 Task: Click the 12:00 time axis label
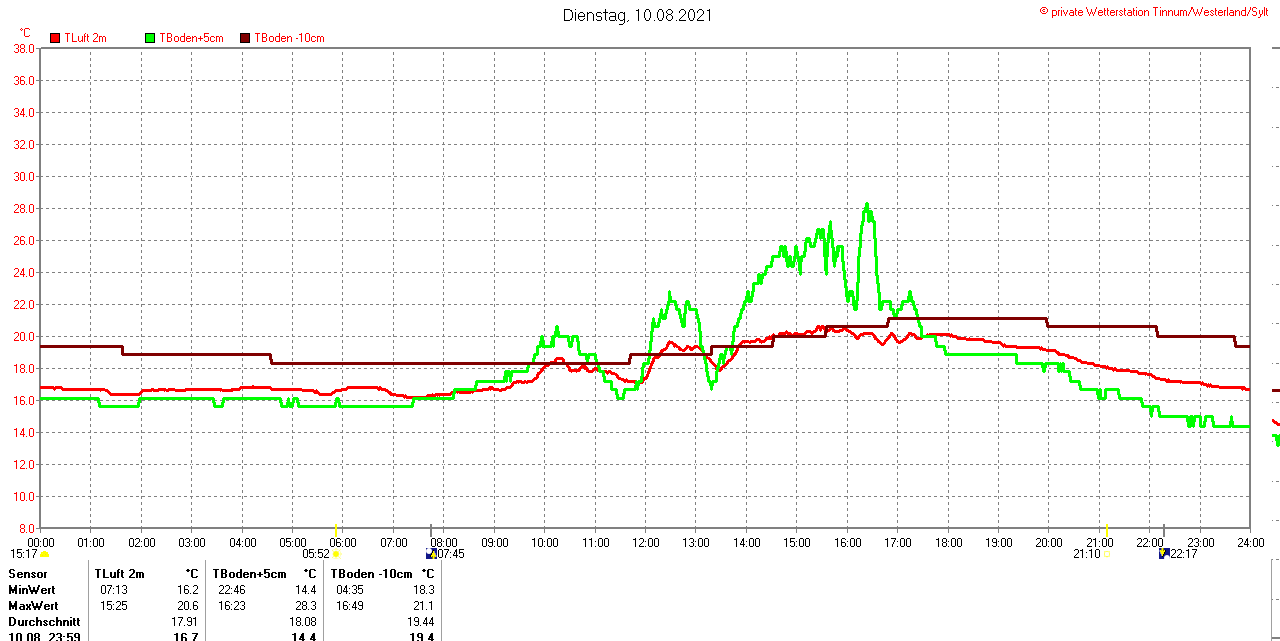click(x=645, y=542)
